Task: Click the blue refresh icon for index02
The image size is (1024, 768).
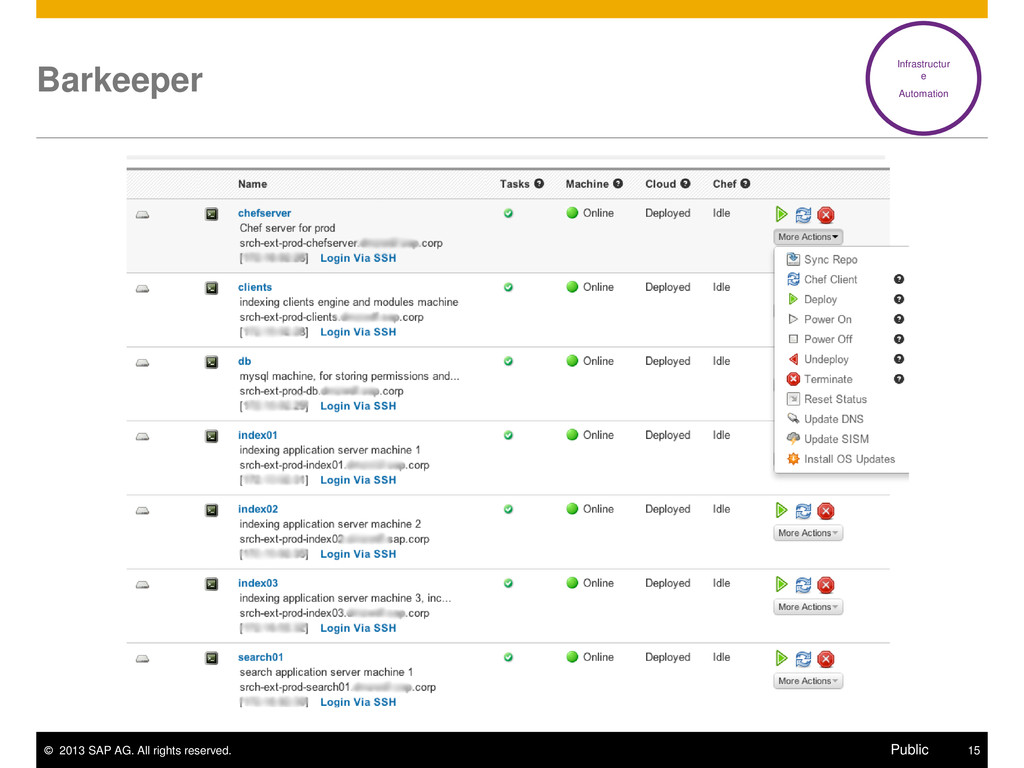Action: [x=803, y=511]
